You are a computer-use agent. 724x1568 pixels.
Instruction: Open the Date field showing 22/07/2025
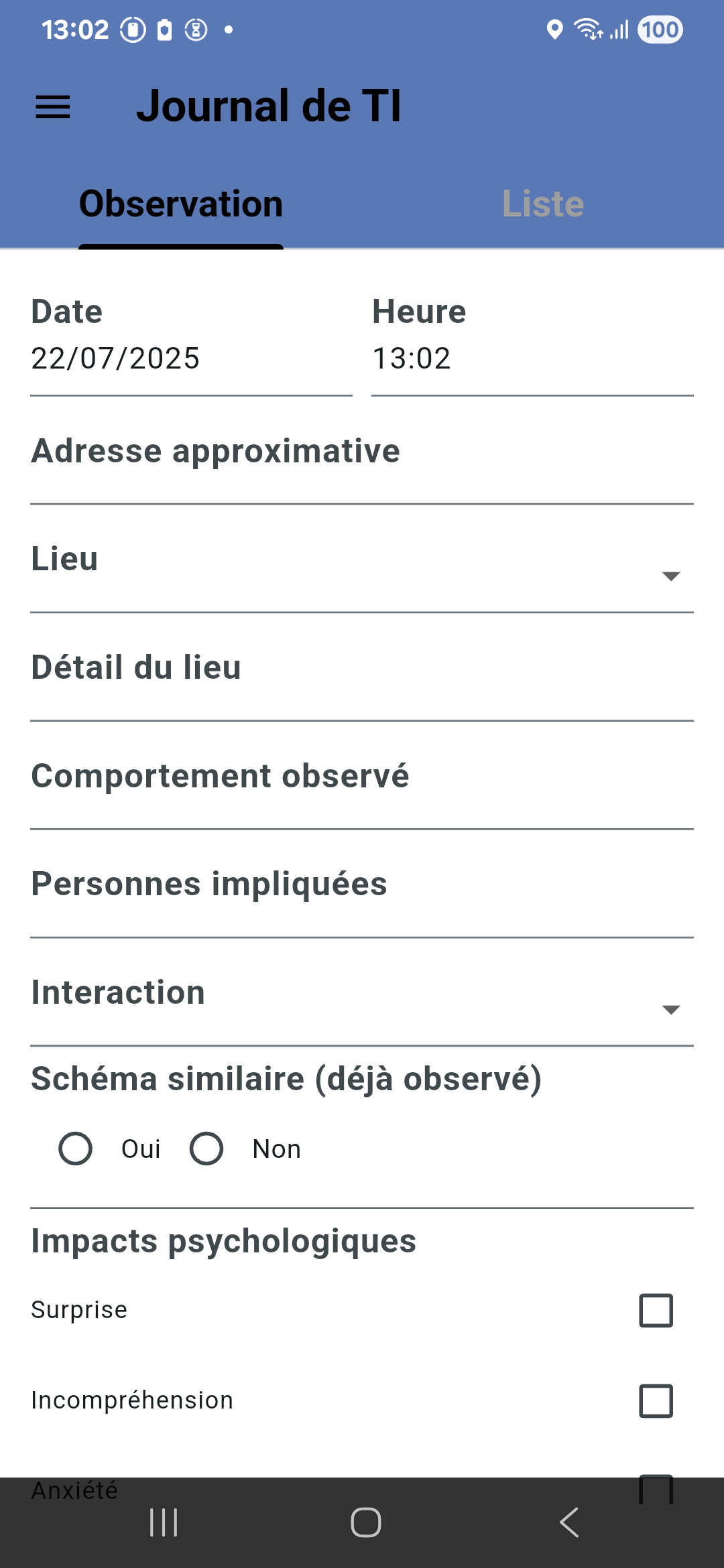(x=191, y=342)
